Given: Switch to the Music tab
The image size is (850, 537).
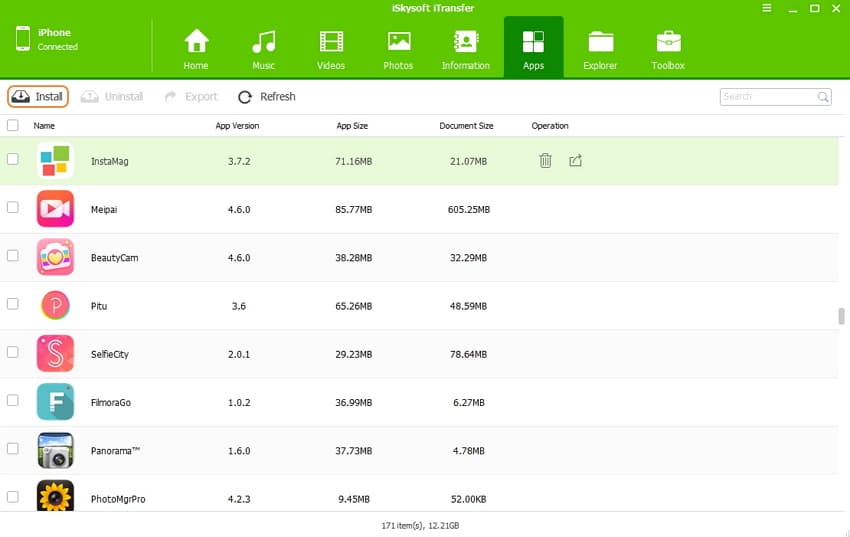Looking at the screenshot, I should coord(263,50).
